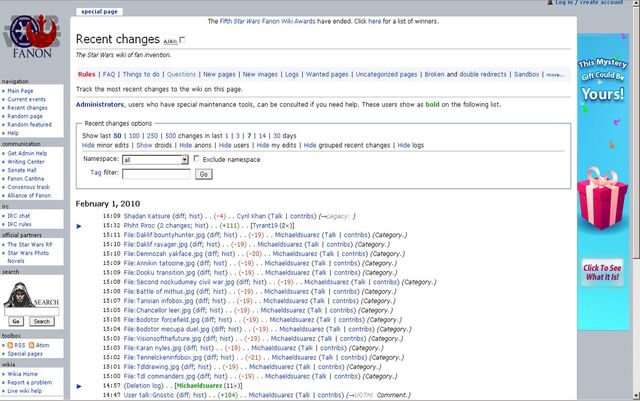
Task: Open the Logs link
Action: 291,74
